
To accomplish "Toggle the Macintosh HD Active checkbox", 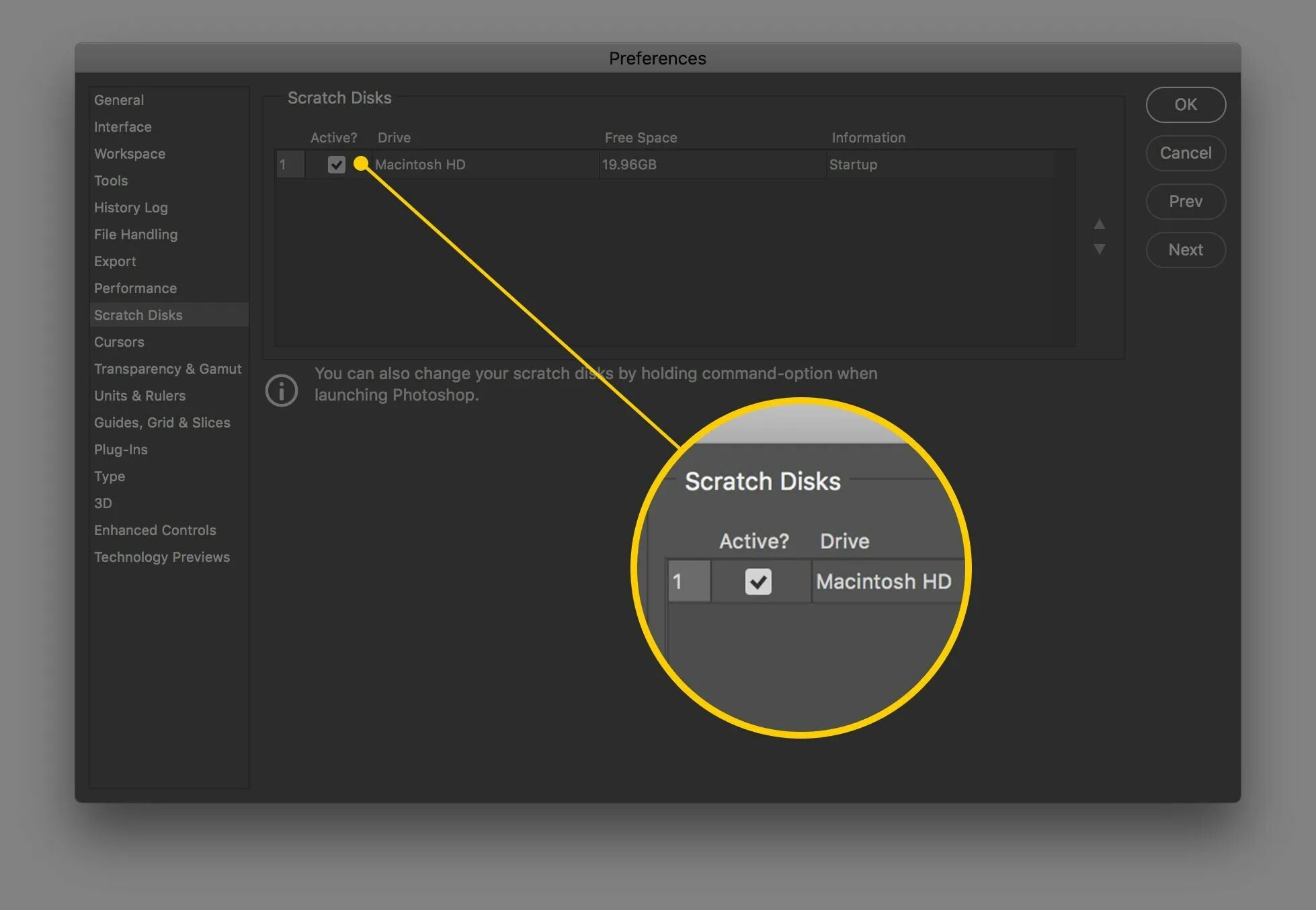I will (336, 165).
